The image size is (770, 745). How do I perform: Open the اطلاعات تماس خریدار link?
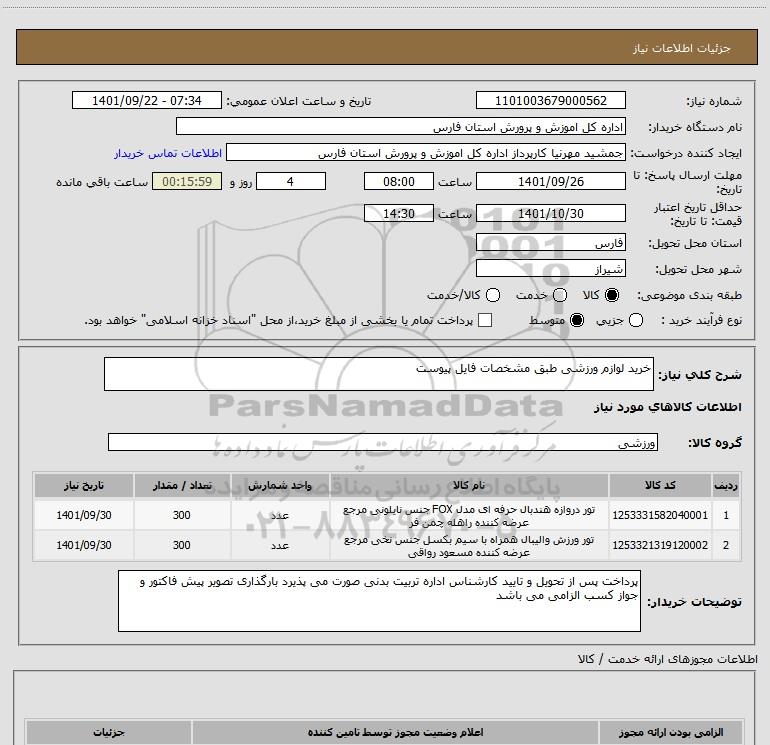[x=168, y=153]
